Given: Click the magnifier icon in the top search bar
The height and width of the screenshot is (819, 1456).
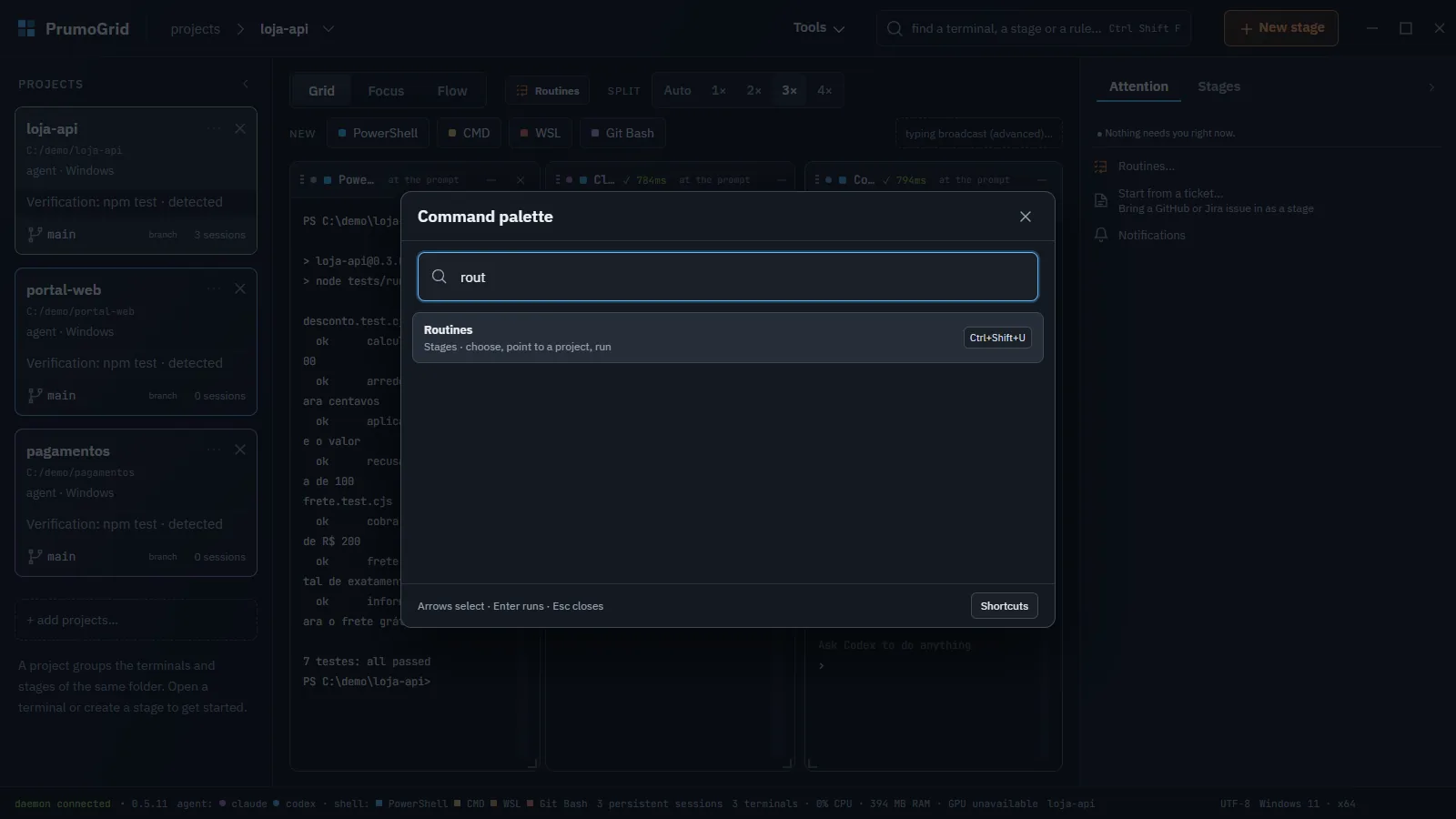Looking at the screenshot, I should click(895, 28).
